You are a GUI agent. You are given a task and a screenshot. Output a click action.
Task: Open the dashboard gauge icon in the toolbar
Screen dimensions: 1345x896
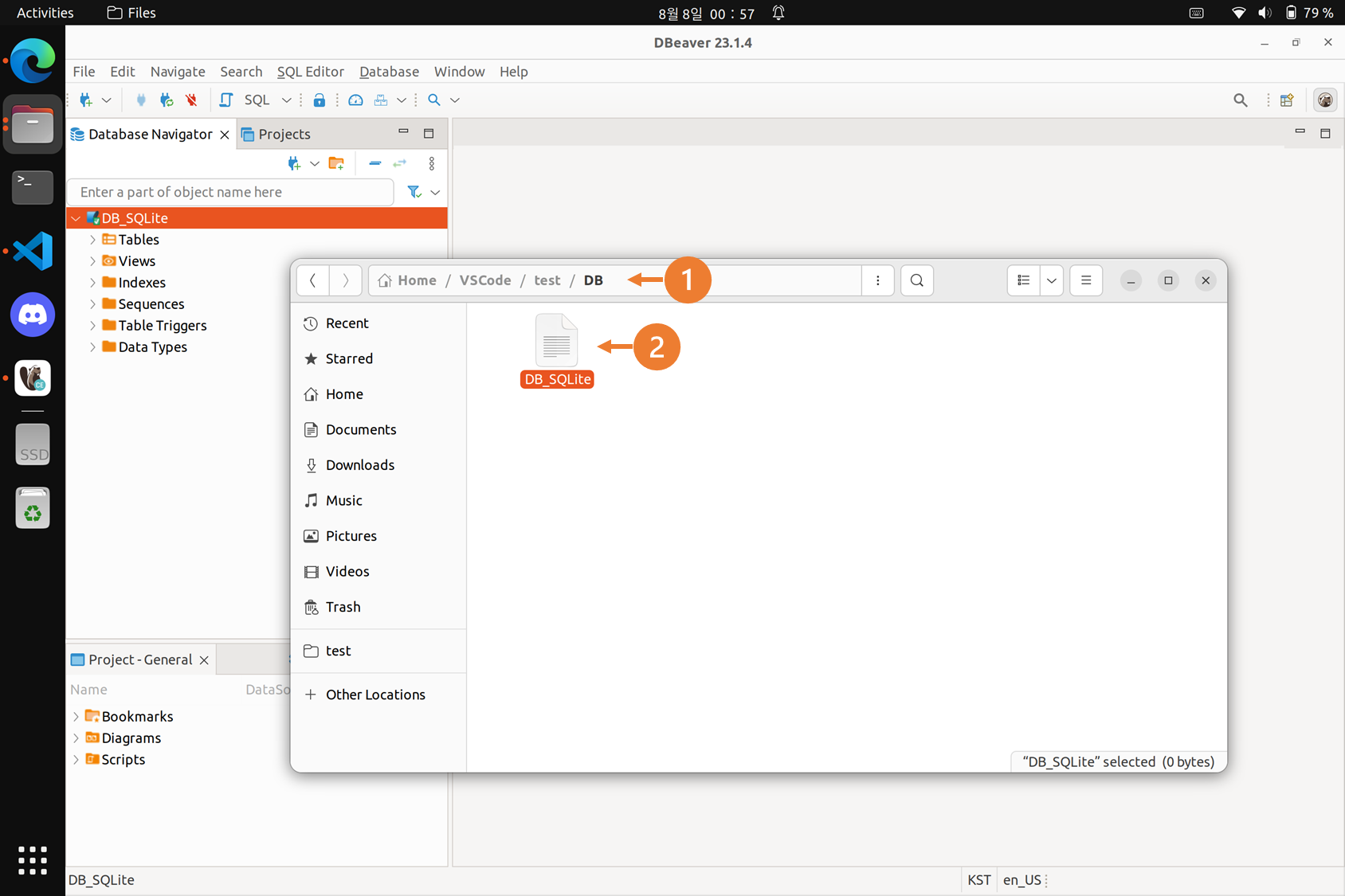coord(355,100)
